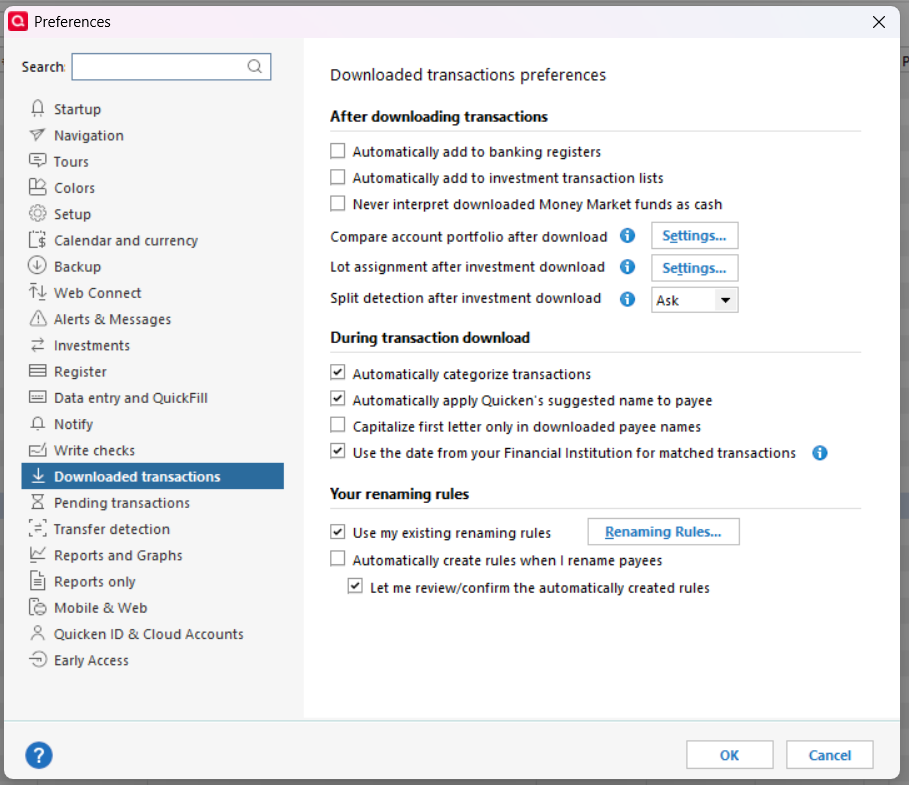Screen dimensions: 909x785
Task: Enable Automatically add to investment transaction lists
Action: point(337,177)
